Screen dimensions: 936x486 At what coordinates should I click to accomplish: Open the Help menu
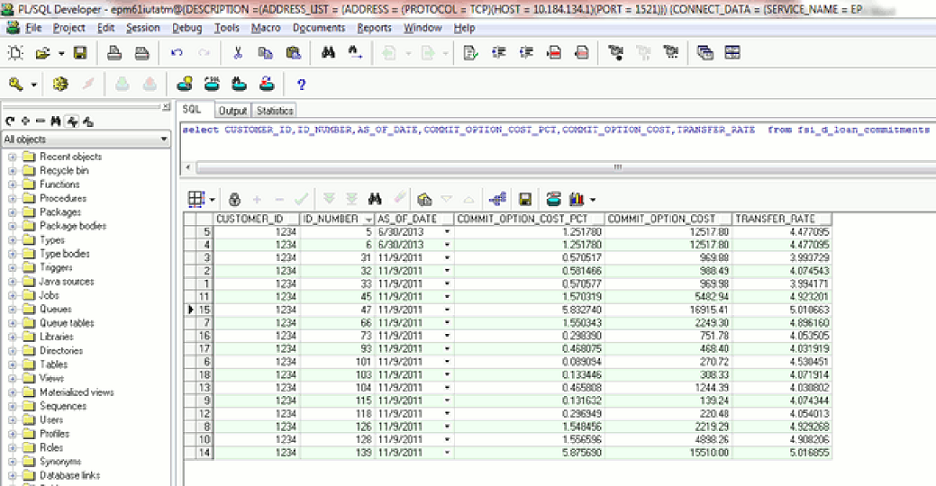(464, 27)
